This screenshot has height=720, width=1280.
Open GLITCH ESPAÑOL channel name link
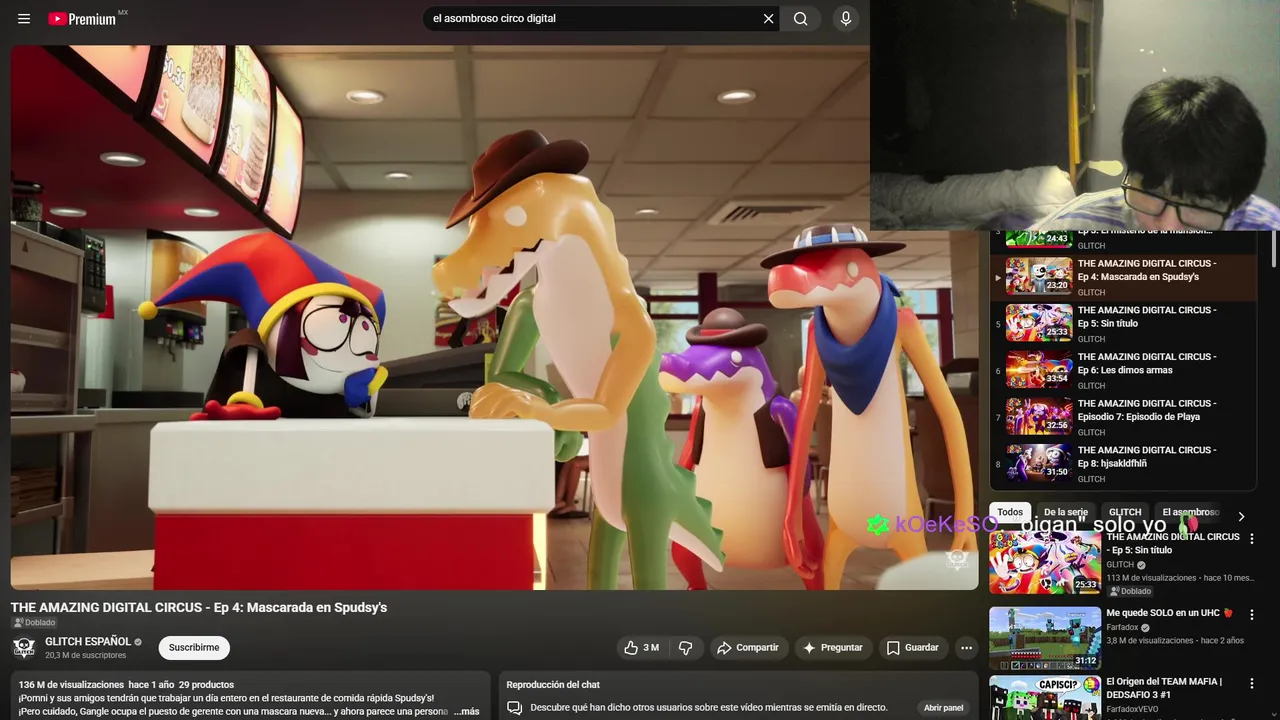[x=88, y=641]
